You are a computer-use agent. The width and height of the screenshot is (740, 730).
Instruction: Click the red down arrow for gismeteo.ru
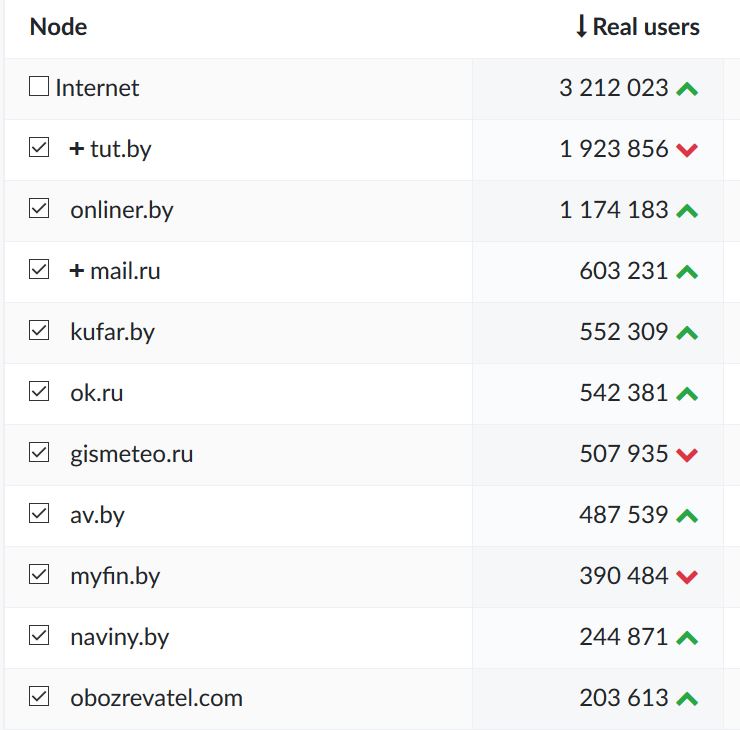coord(686,455)
